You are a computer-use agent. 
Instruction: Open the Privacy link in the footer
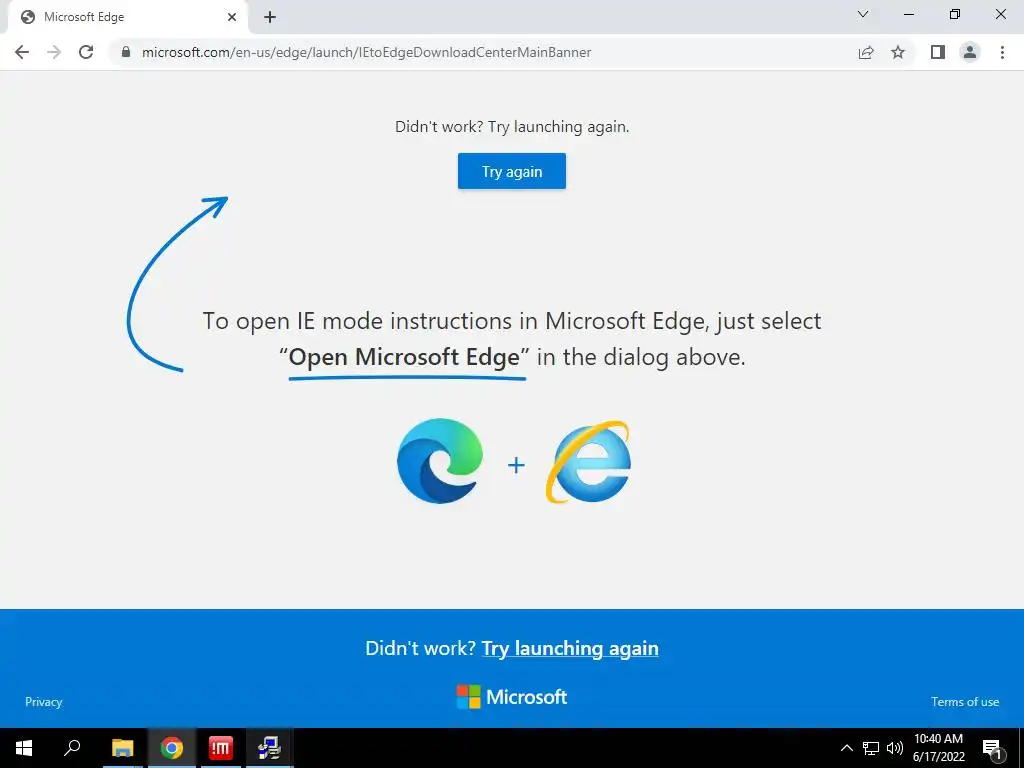[x=44, y=702]
